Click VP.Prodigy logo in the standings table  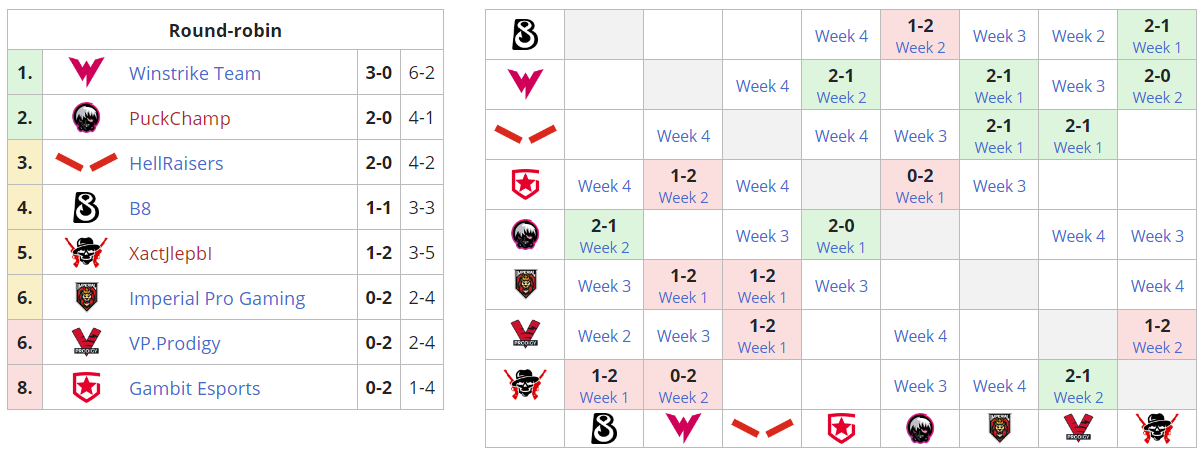click(x=86, y=343)
